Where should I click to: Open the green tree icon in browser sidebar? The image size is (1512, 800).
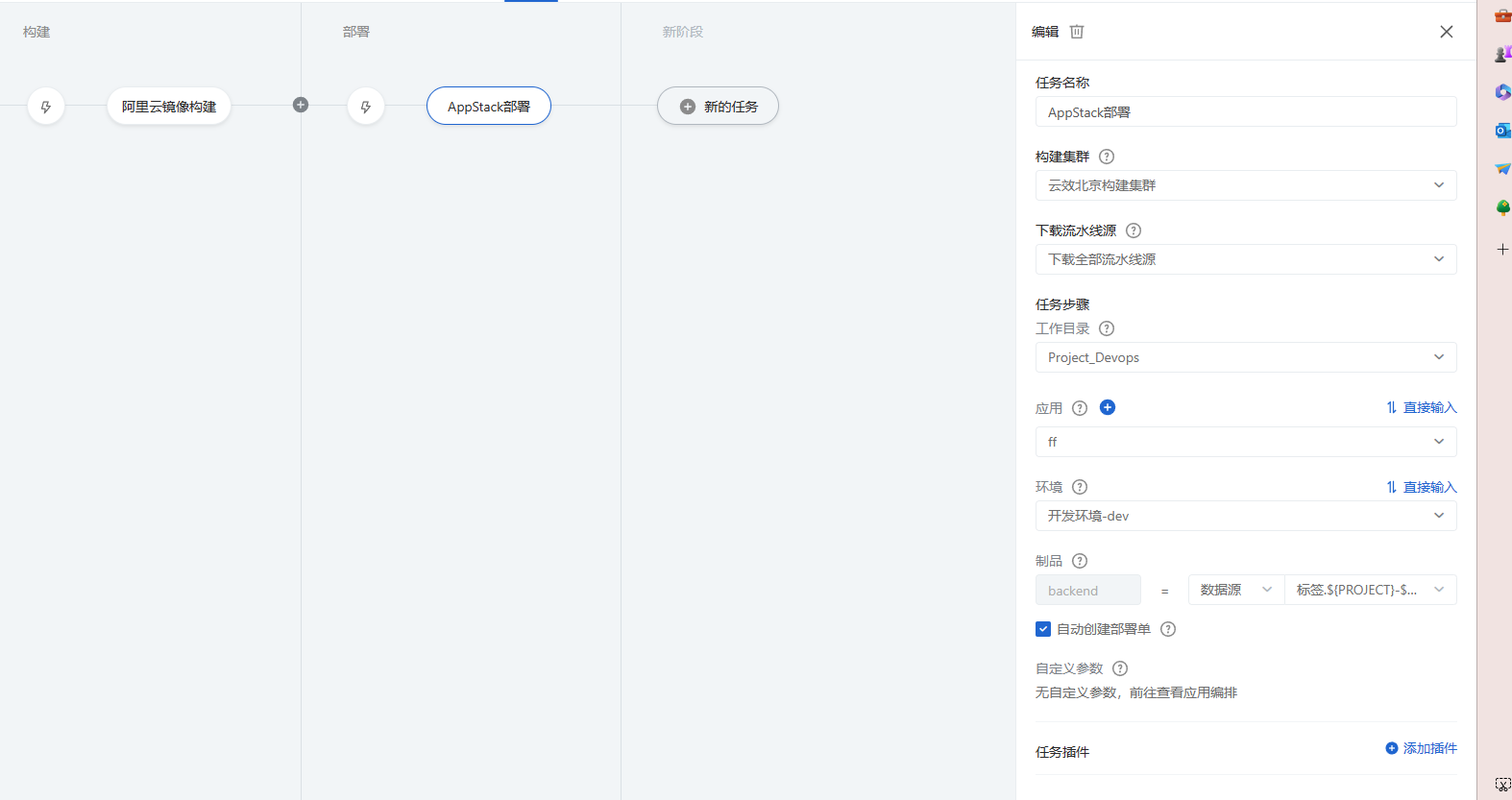(x=1502, y=207)
